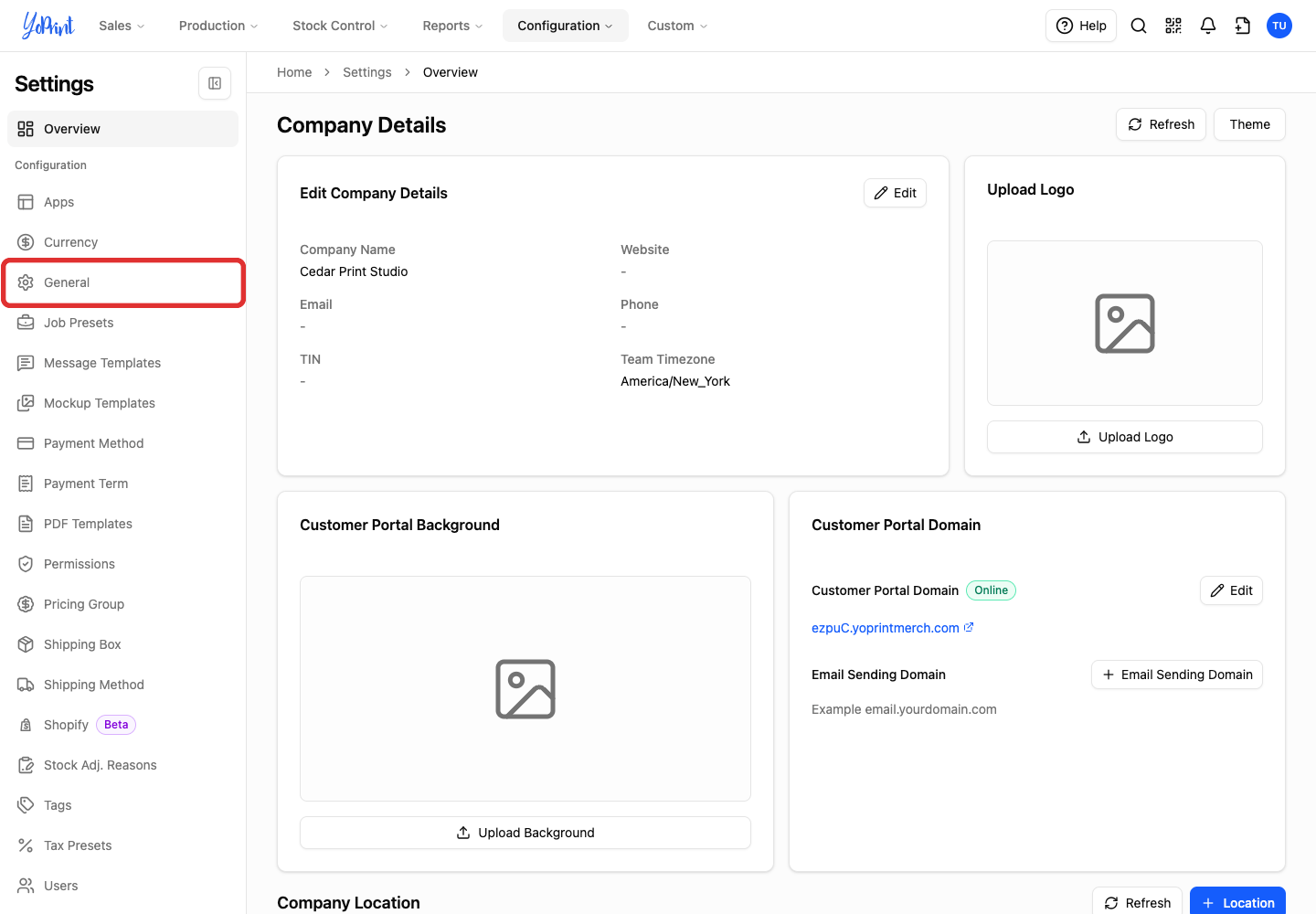The image size is (1316, 914).
Task: Open the notifications bell
Action: pyautogui.click(x=1208, y=26)
